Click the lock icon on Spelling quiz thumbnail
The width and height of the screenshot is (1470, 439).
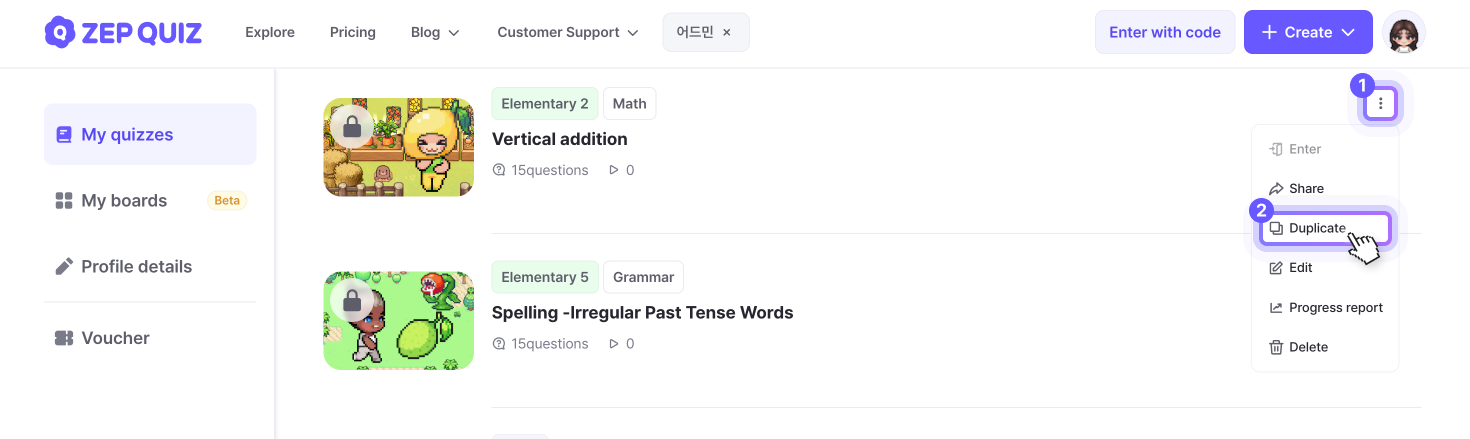point(351,300)
